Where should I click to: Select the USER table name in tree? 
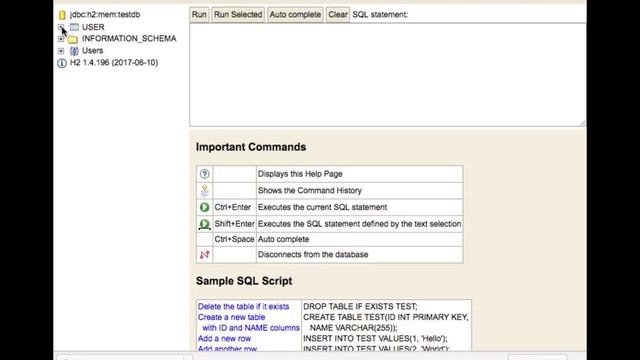coord(93,27)
